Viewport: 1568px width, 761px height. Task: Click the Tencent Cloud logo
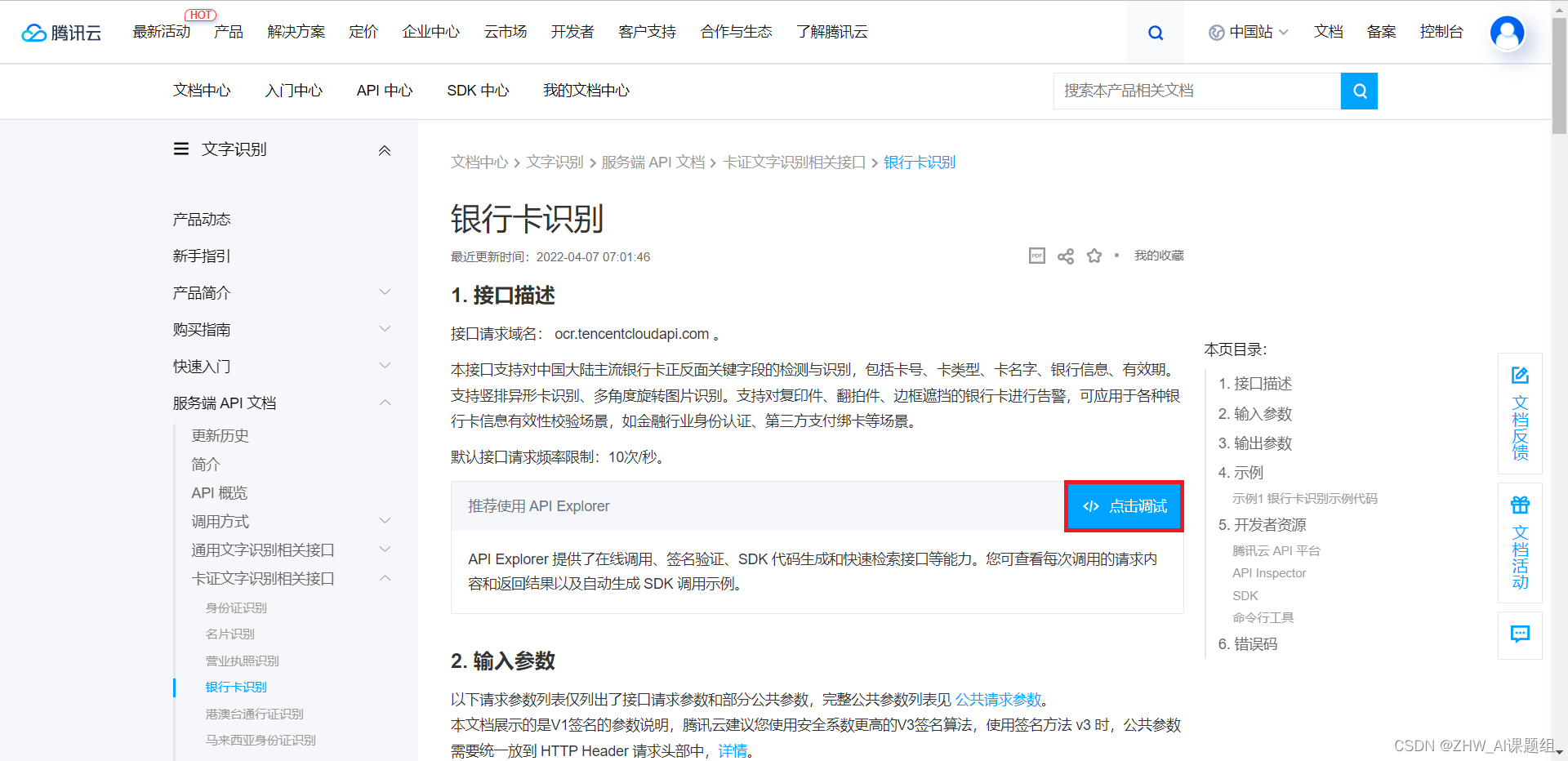(x=61, y=33)
